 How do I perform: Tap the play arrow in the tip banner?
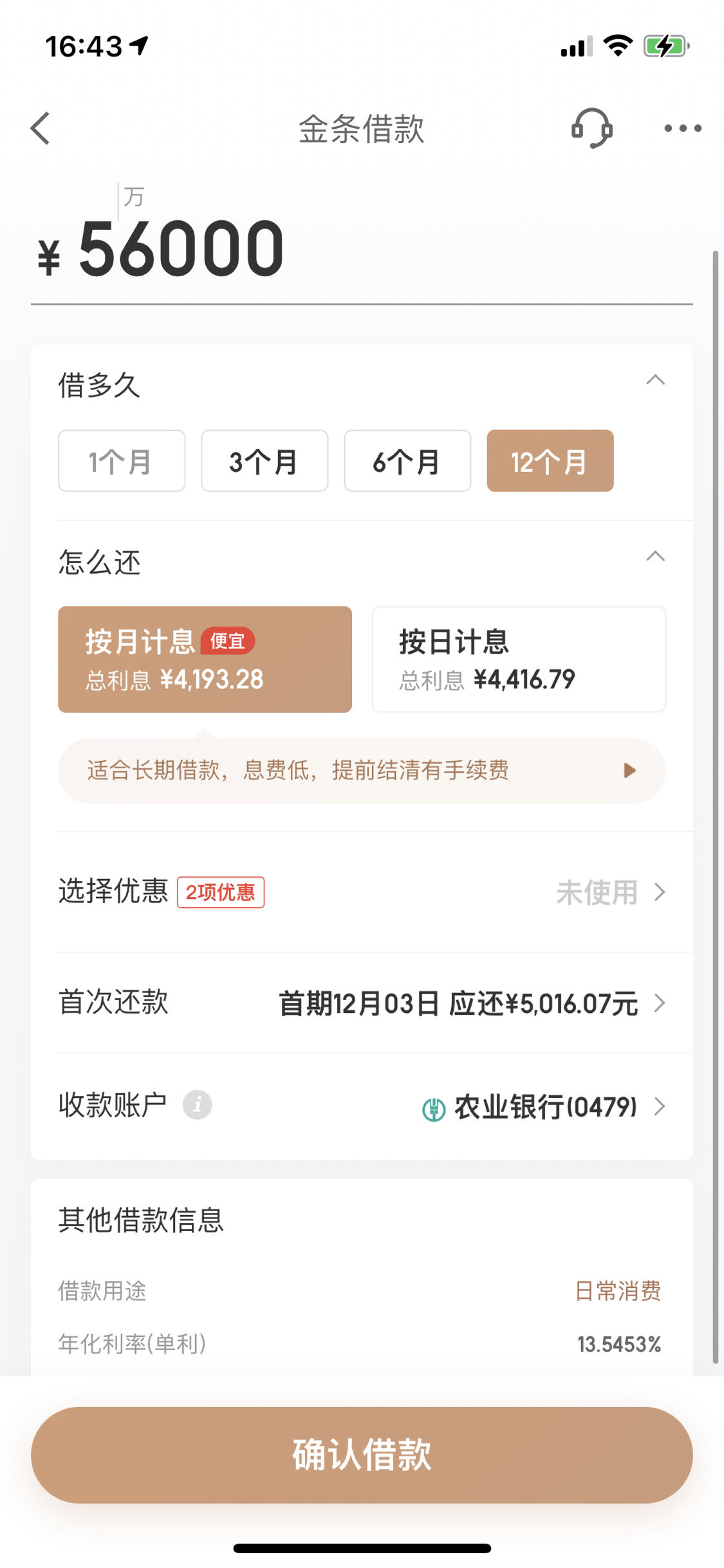pos(629,770)
